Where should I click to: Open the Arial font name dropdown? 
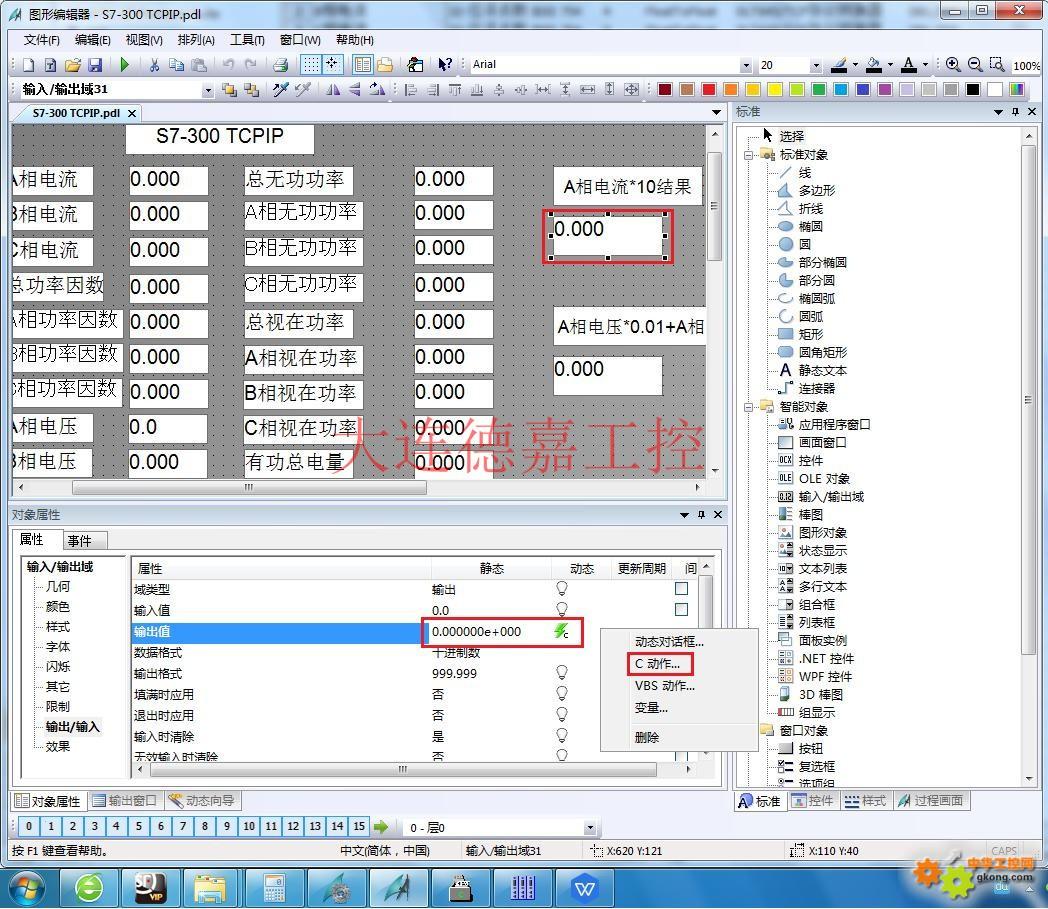click(746, 65)
